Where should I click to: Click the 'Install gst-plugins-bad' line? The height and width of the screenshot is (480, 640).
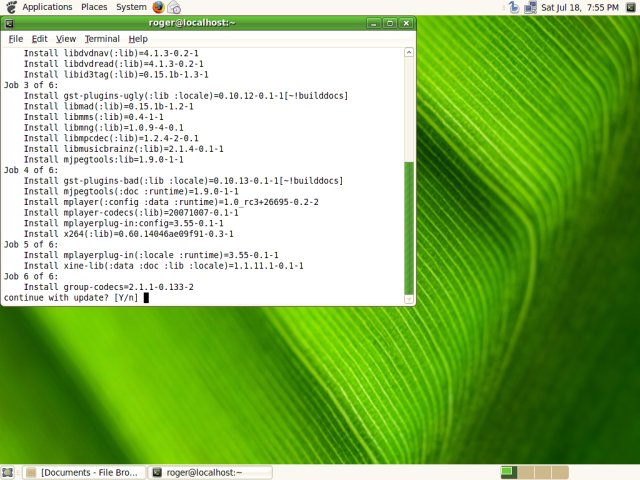click(183, 180)
